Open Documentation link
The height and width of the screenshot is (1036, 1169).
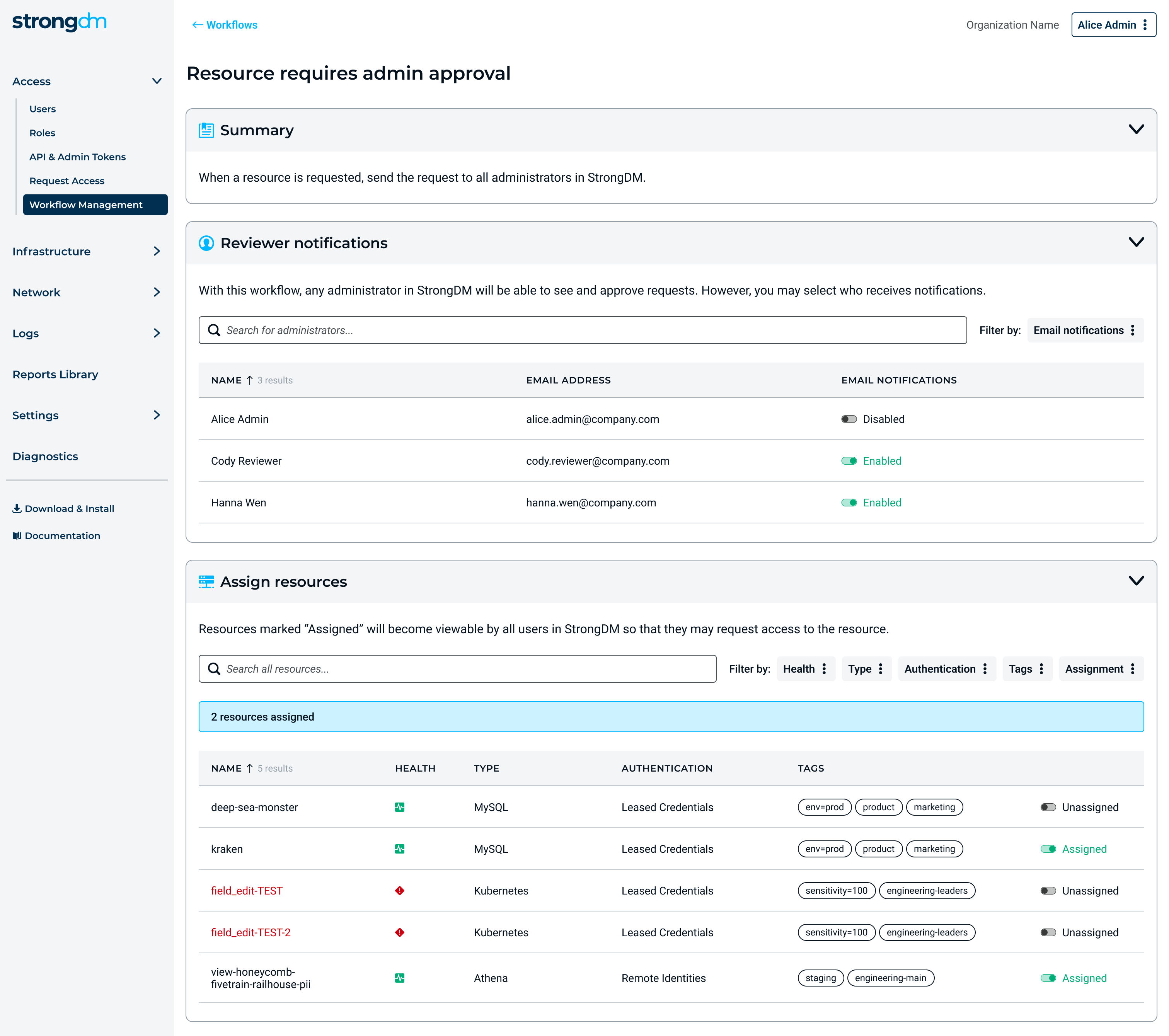click(56, 535)
